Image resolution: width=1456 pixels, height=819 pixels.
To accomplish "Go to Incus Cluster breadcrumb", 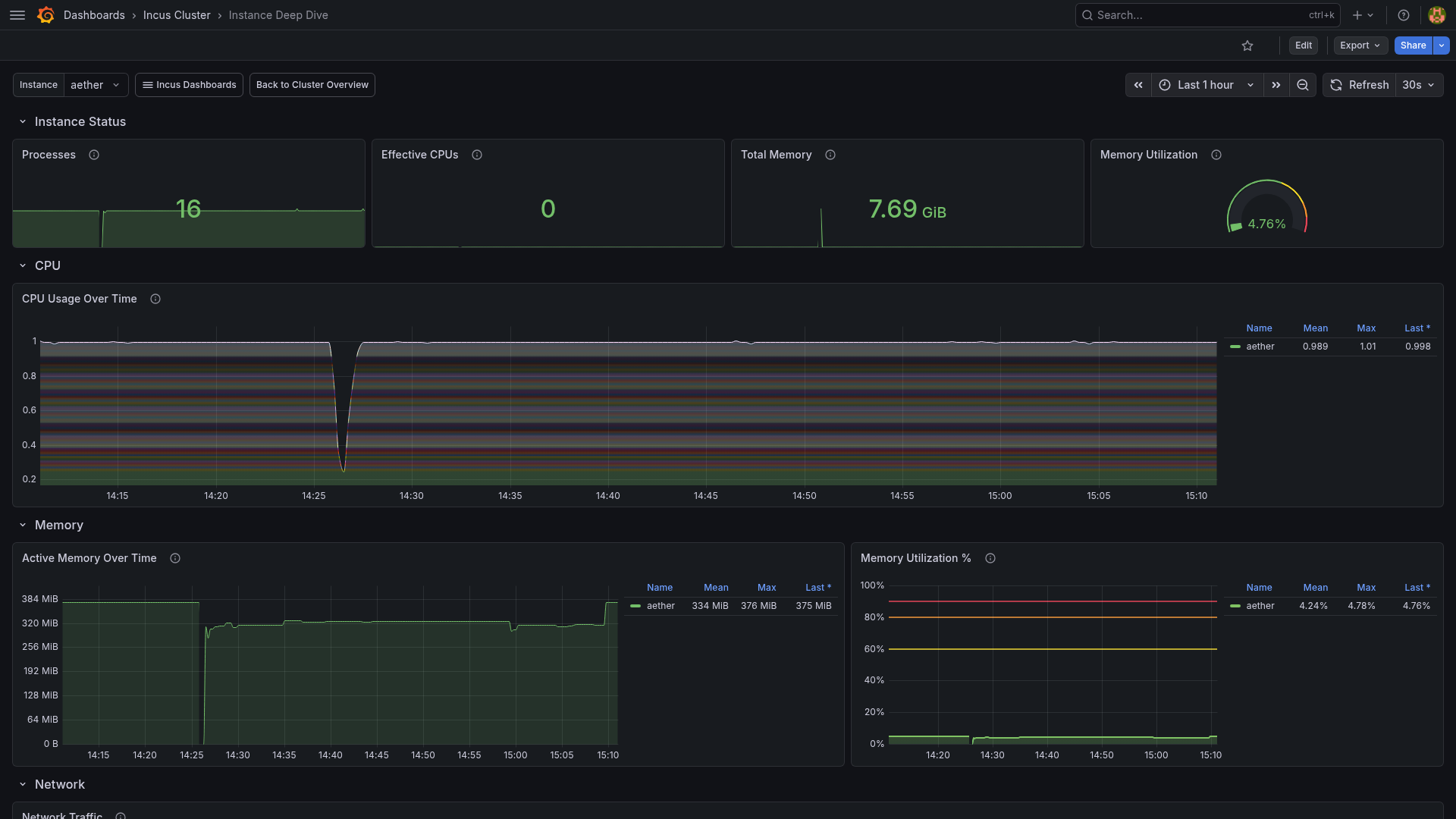I will (177, 15).
